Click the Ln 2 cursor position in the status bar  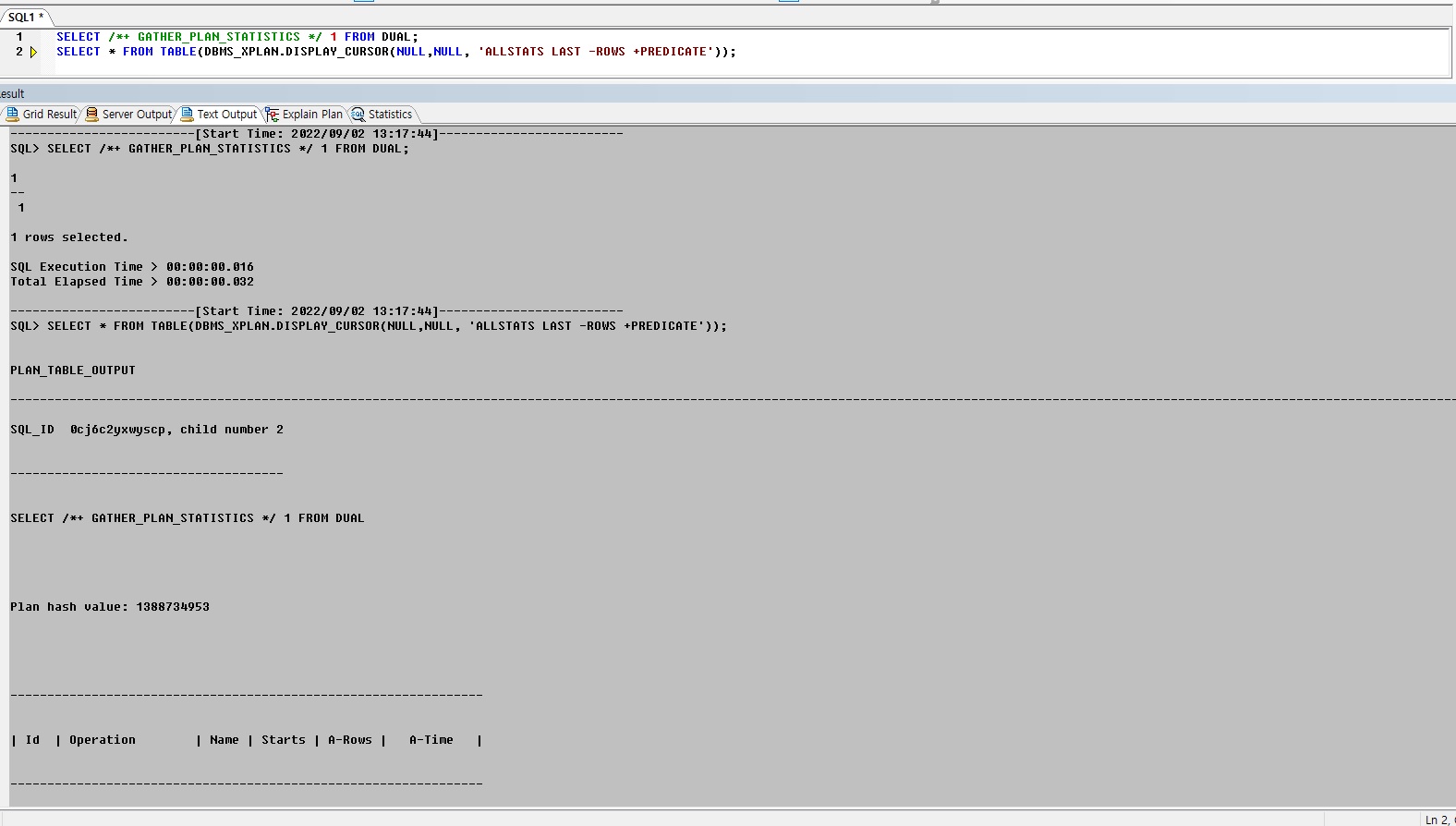1437,820
